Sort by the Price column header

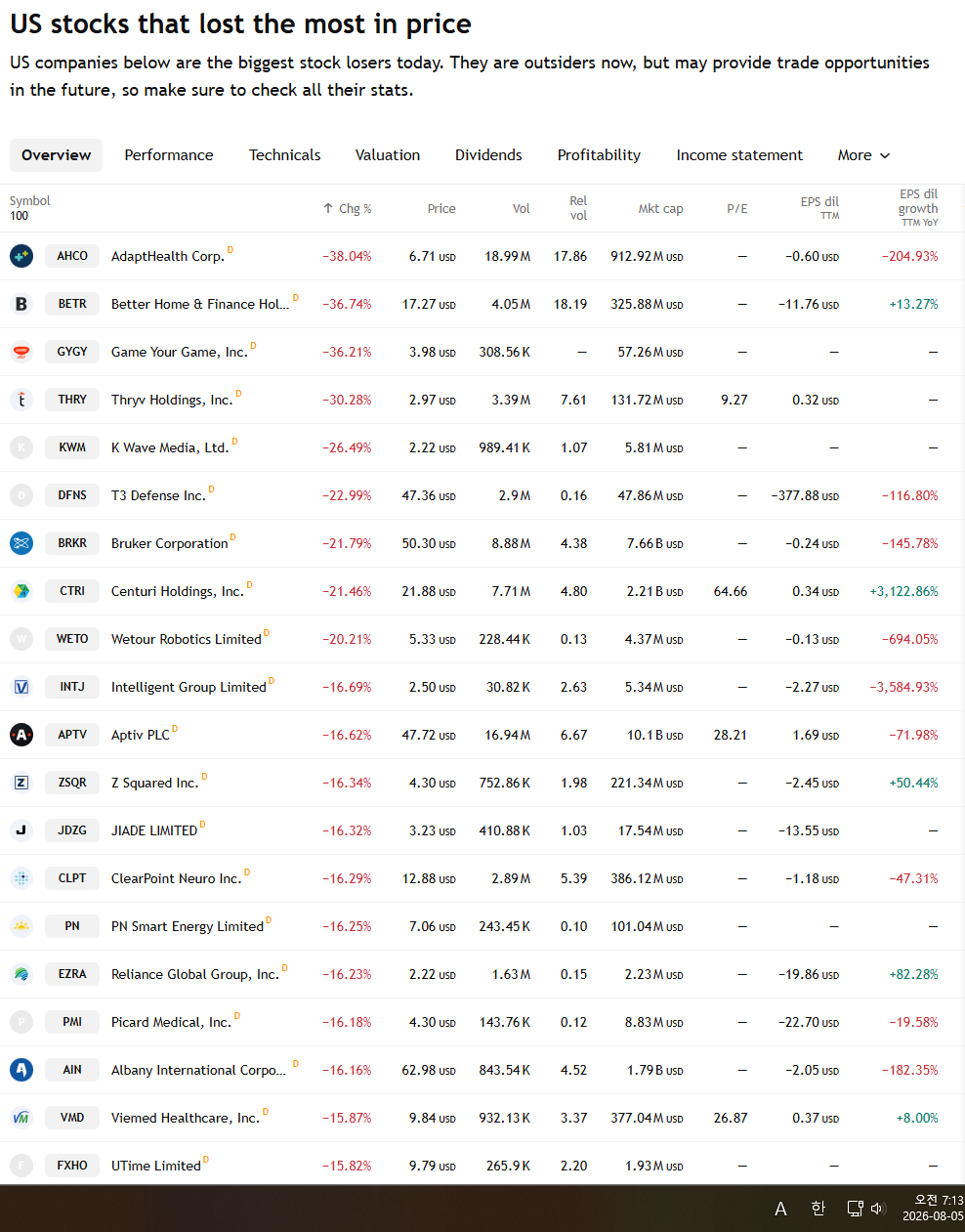tap(441, 208)
